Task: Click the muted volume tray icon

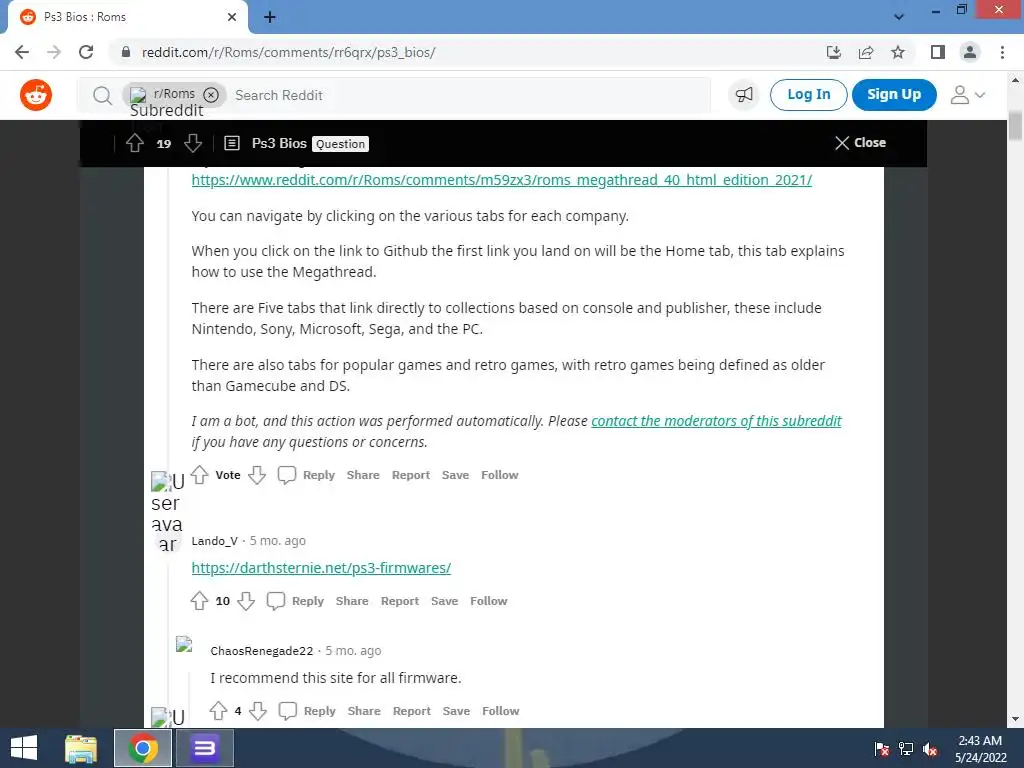Action: pyautogui.click(x=929, y=750)
